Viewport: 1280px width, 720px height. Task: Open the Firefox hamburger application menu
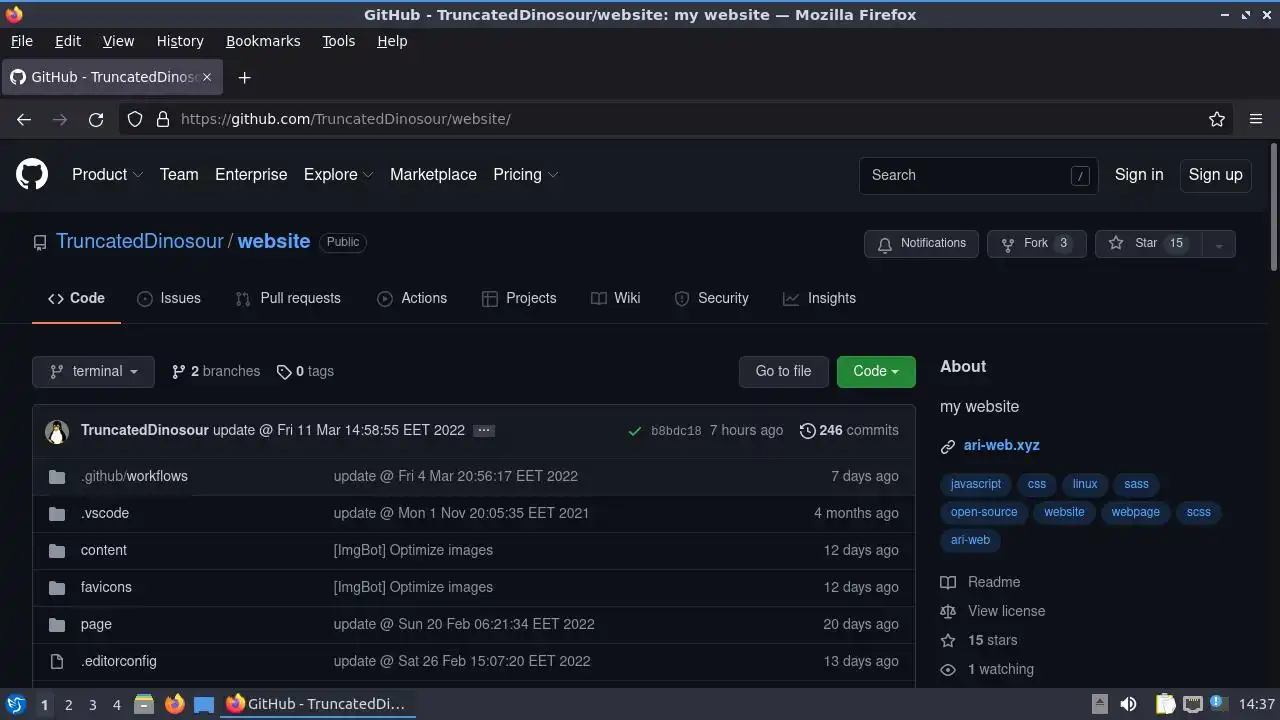click(x=1256, y=119)
